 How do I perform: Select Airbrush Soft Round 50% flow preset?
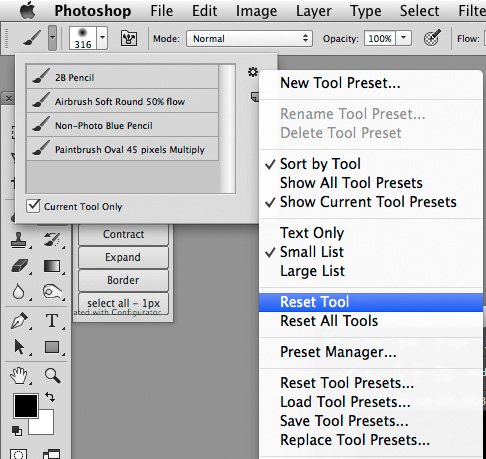pyautogui.click(x=122, y=101)
